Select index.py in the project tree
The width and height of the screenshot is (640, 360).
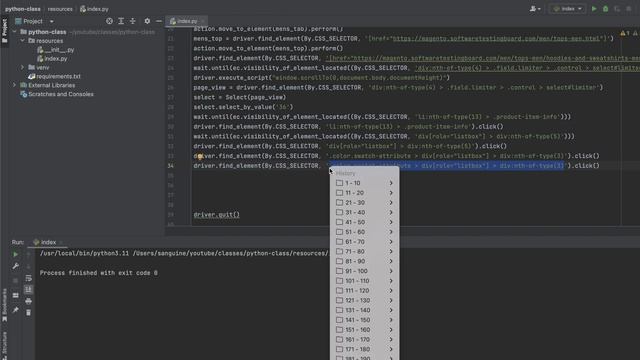pos(52,59)
